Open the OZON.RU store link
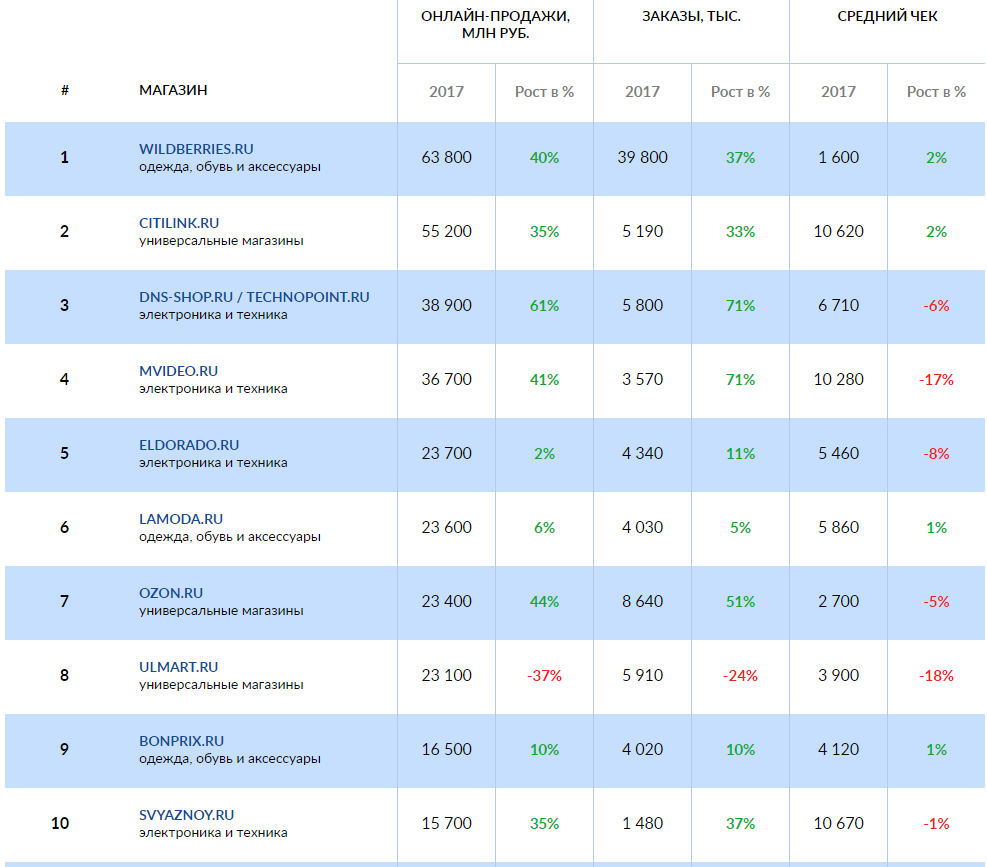The image size is (987, 867). pos(171,593)
